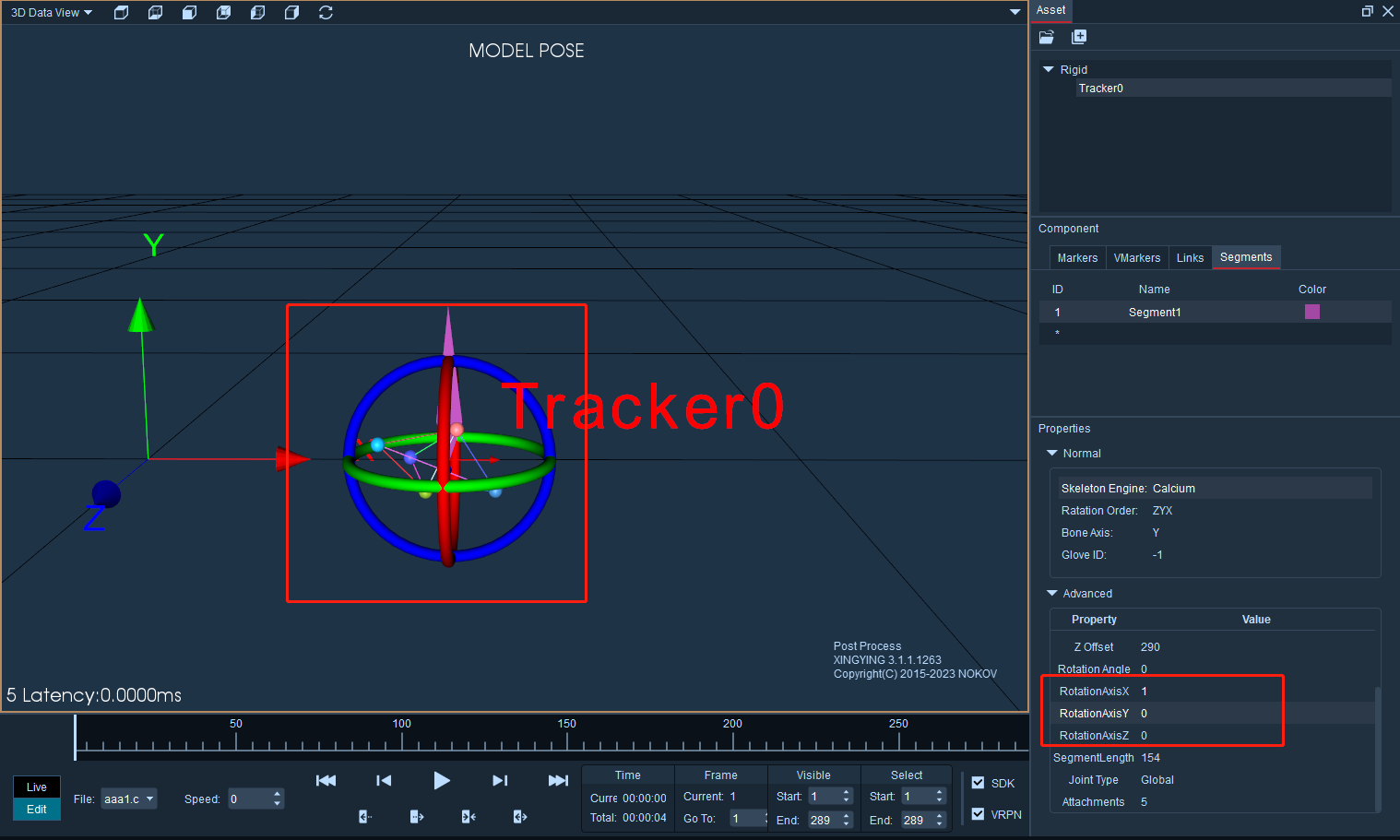Screen dimensions: 1400x840
Task: Decrease the Select End value
Action: coord(940,823)
